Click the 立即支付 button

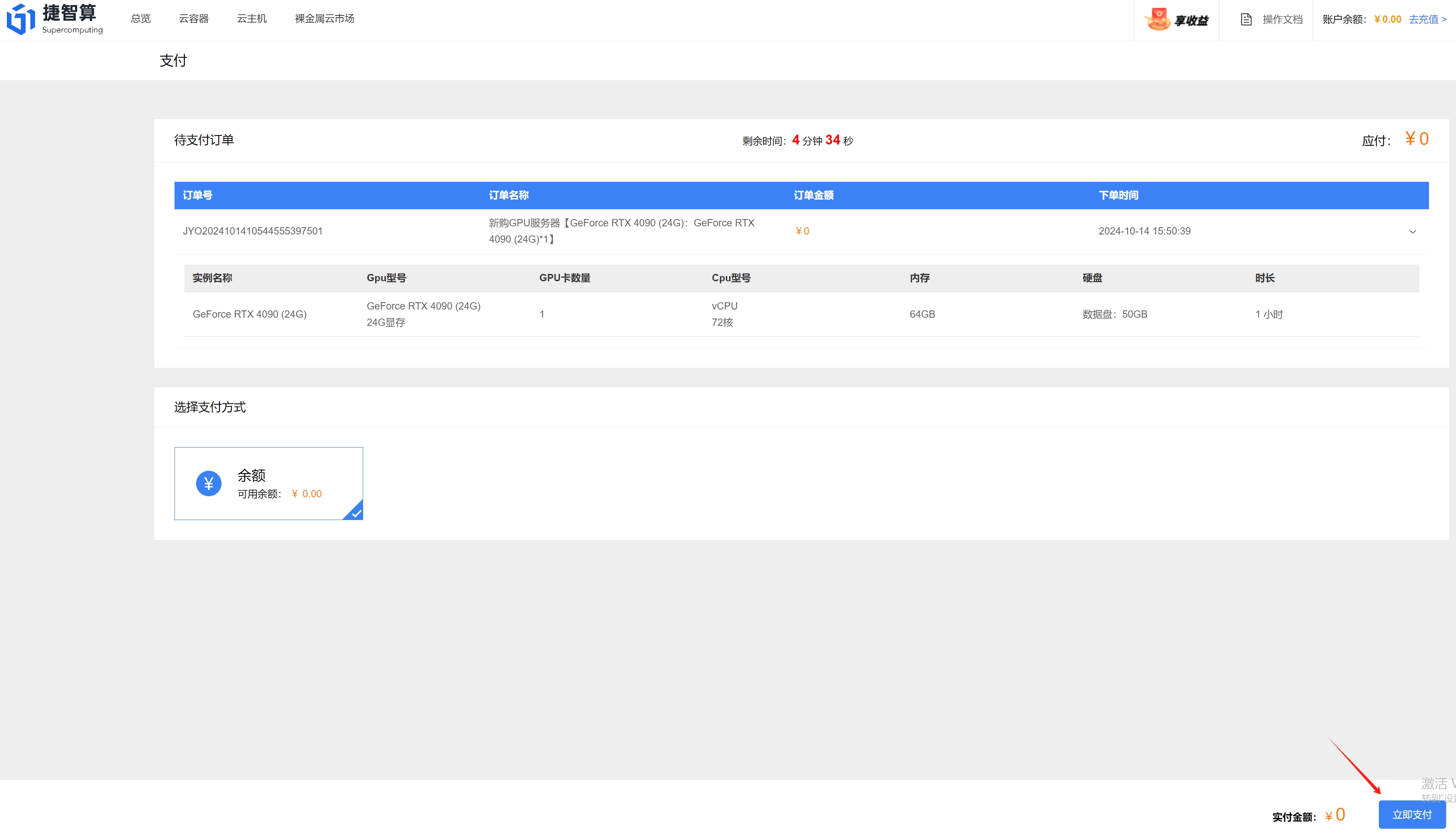tap(1412, 814)
